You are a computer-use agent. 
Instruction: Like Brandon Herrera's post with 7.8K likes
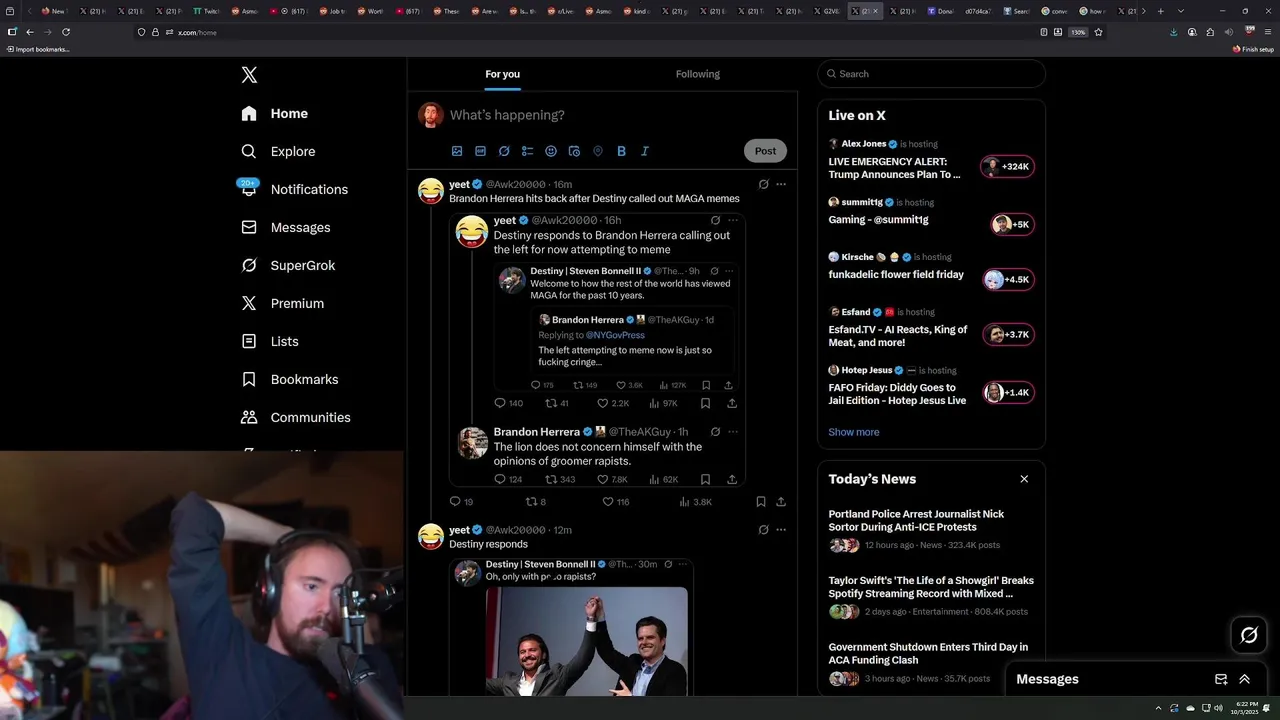coord(612,480)
